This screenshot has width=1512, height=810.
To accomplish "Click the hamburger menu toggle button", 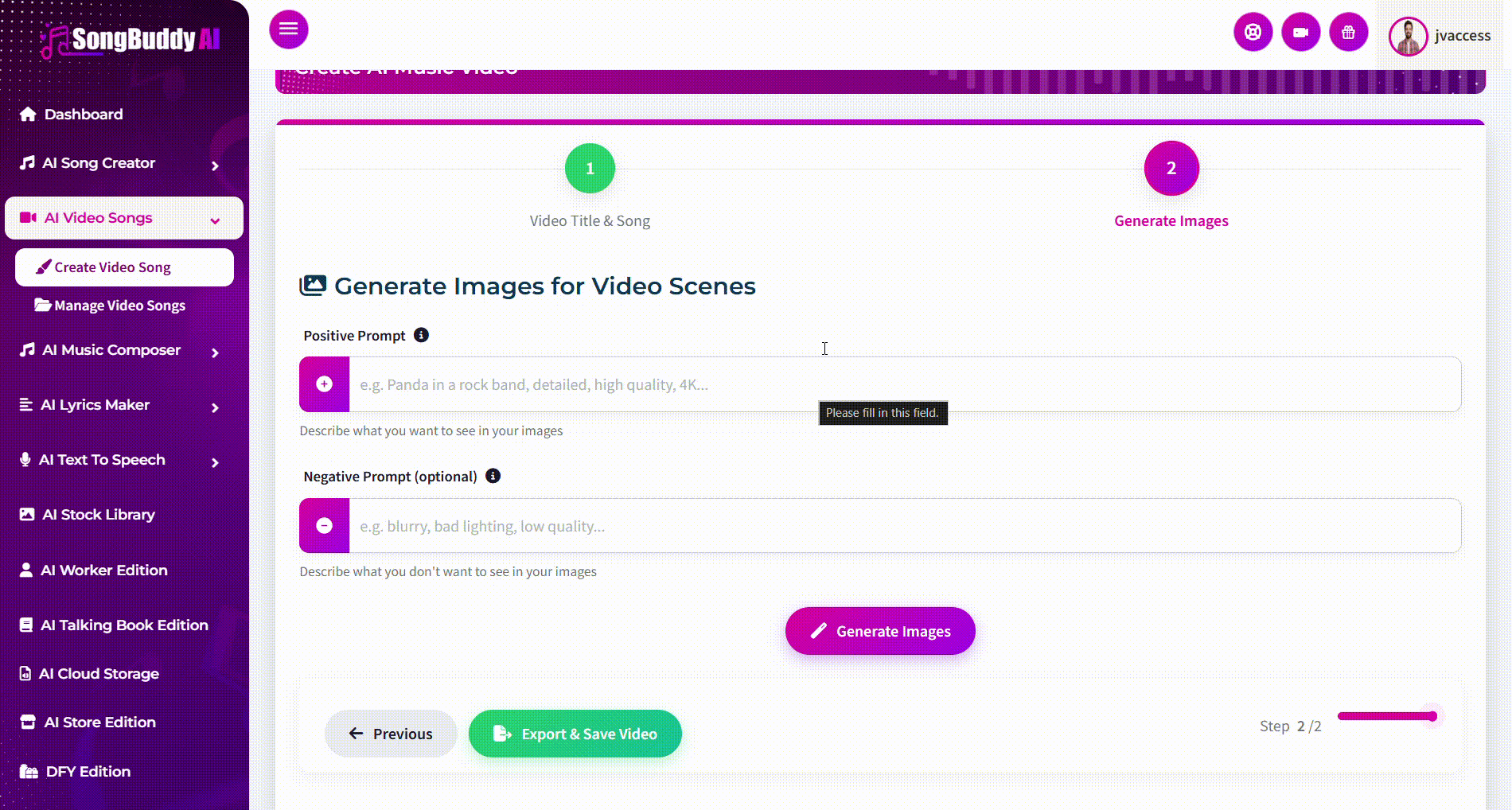I will (x=288, y=29).
